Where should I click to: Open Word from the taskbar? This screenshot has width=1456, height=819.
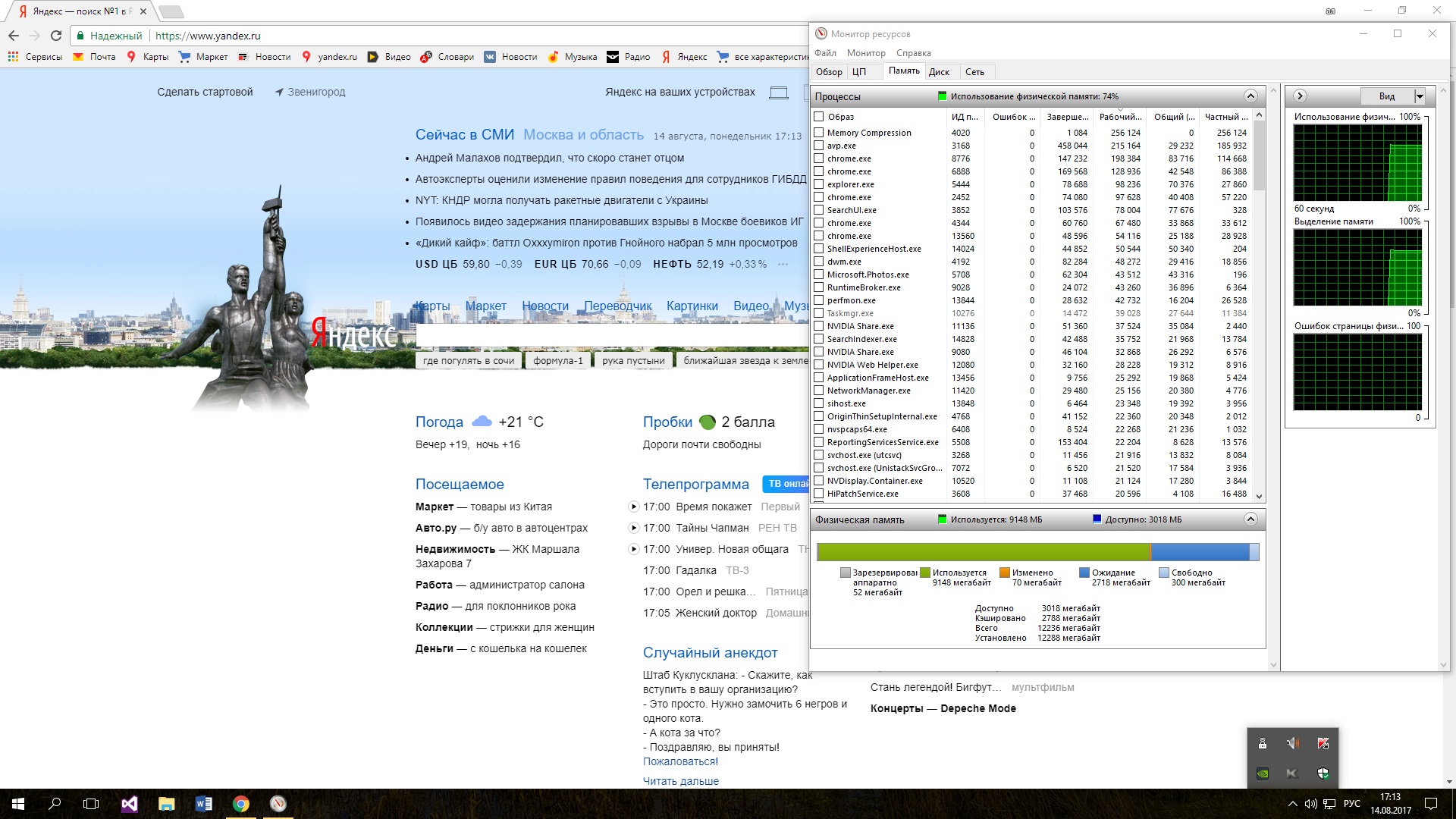[203, 804]
